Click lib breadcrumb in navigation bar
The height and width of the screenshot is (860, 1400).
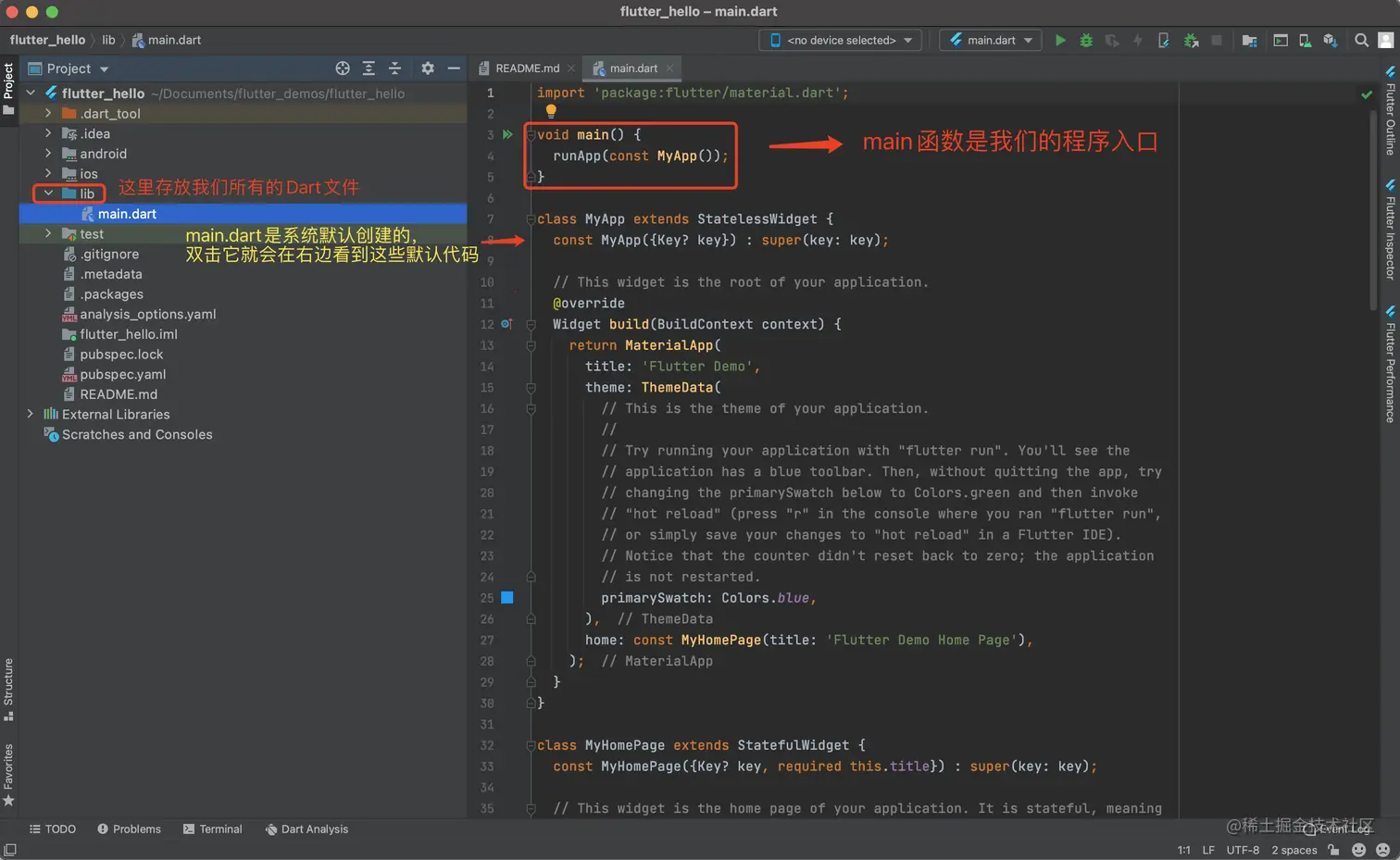tap(108, 40)
